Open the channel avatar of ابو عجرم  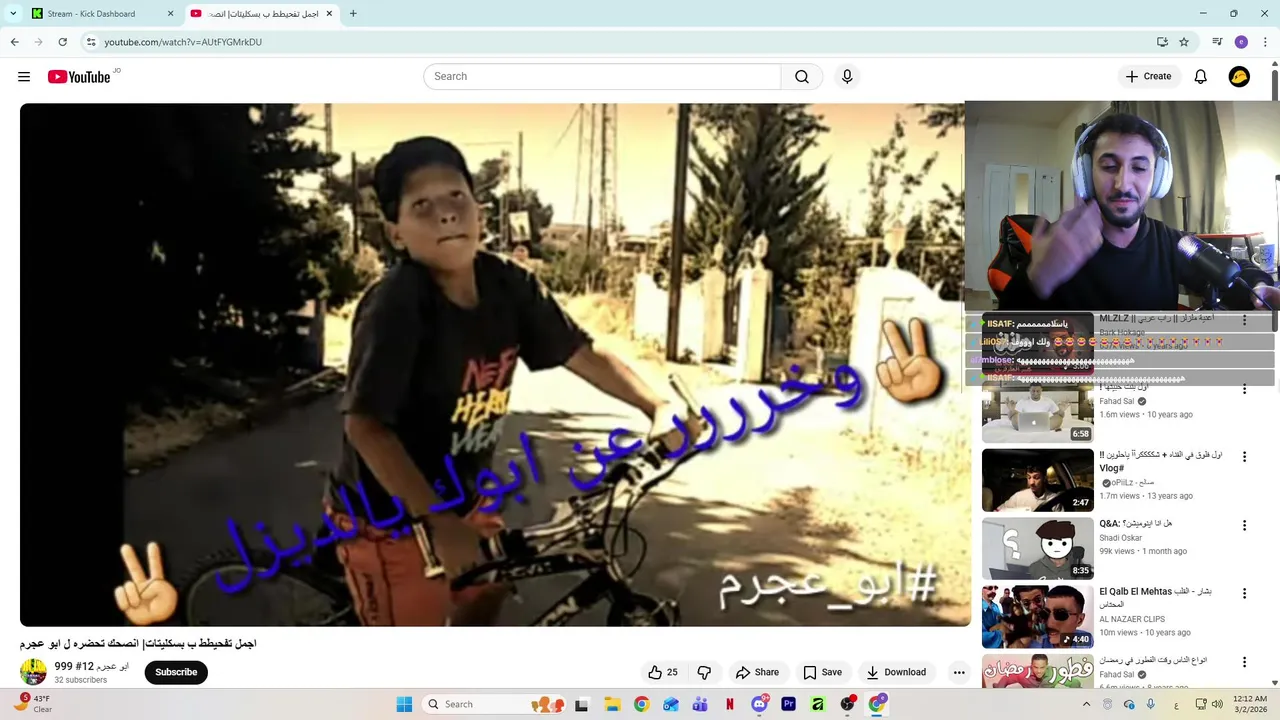[33, 672]
